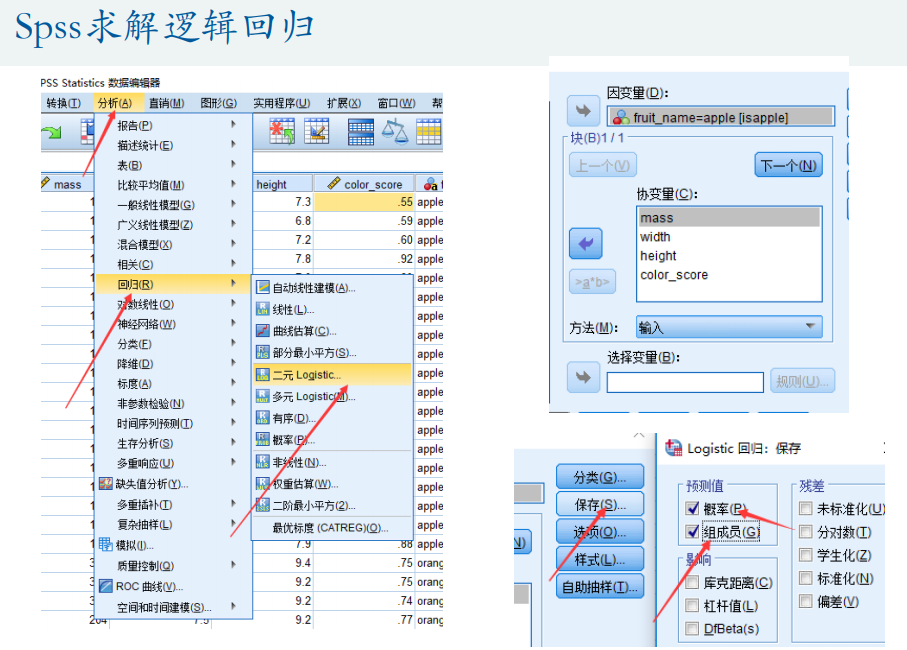Click the Logistic 回归 dialog title icon

pos(673,448)
